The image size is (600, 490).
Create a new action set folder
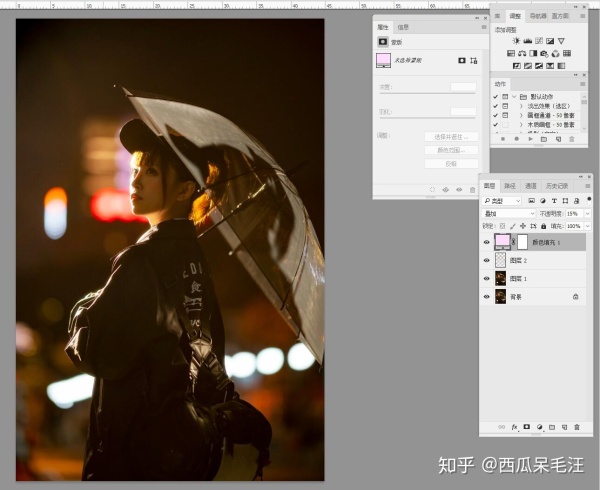click(544, 139)
